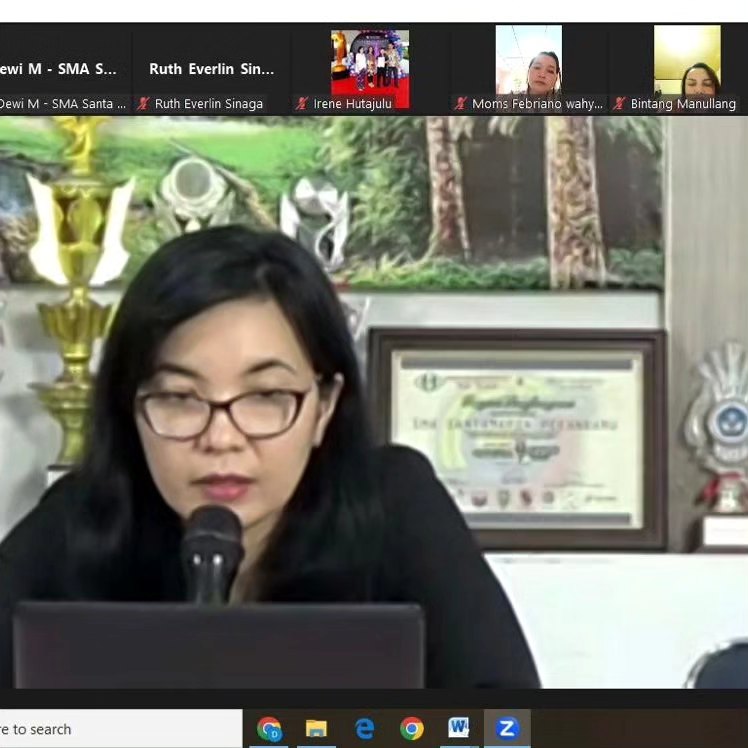Launch Microsoft Edge from the taskbar
The width and height of the screenshot is (748, 748).
click(364, 729)
